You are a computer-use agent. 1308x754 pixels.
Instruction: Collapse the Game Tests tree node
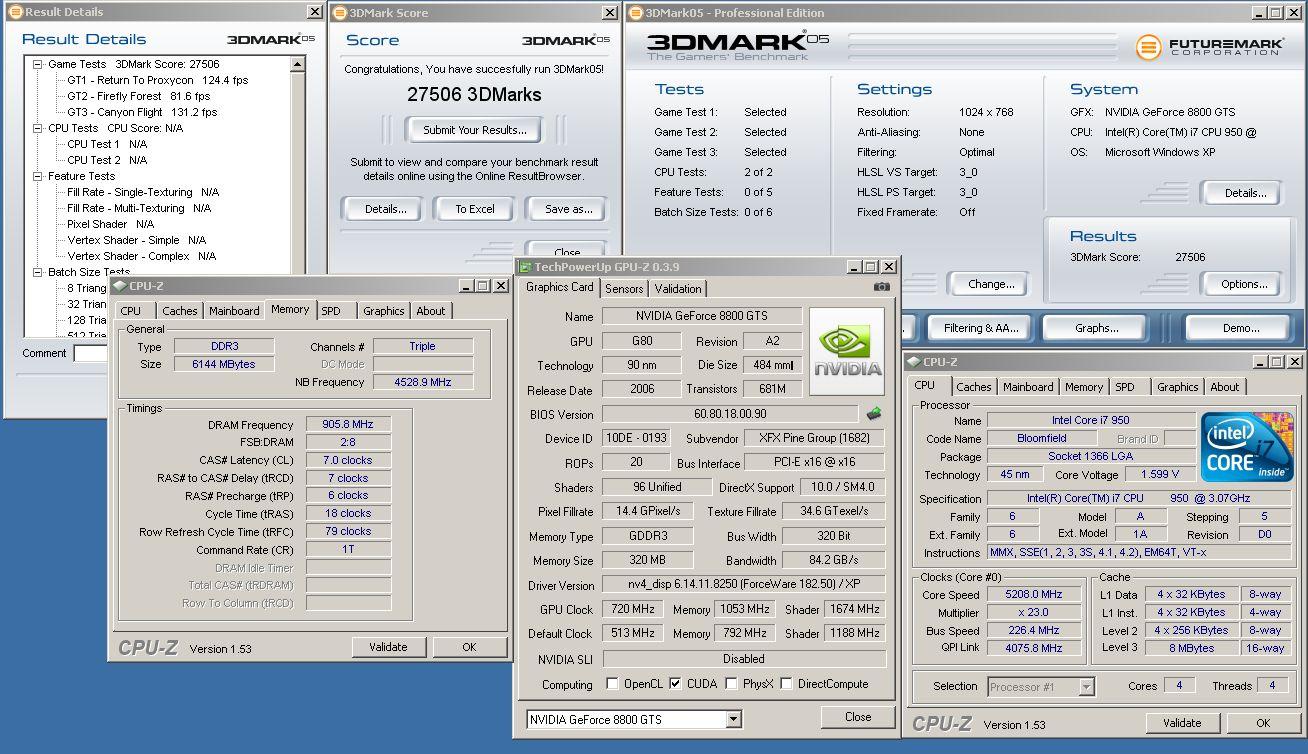point(38,64)
